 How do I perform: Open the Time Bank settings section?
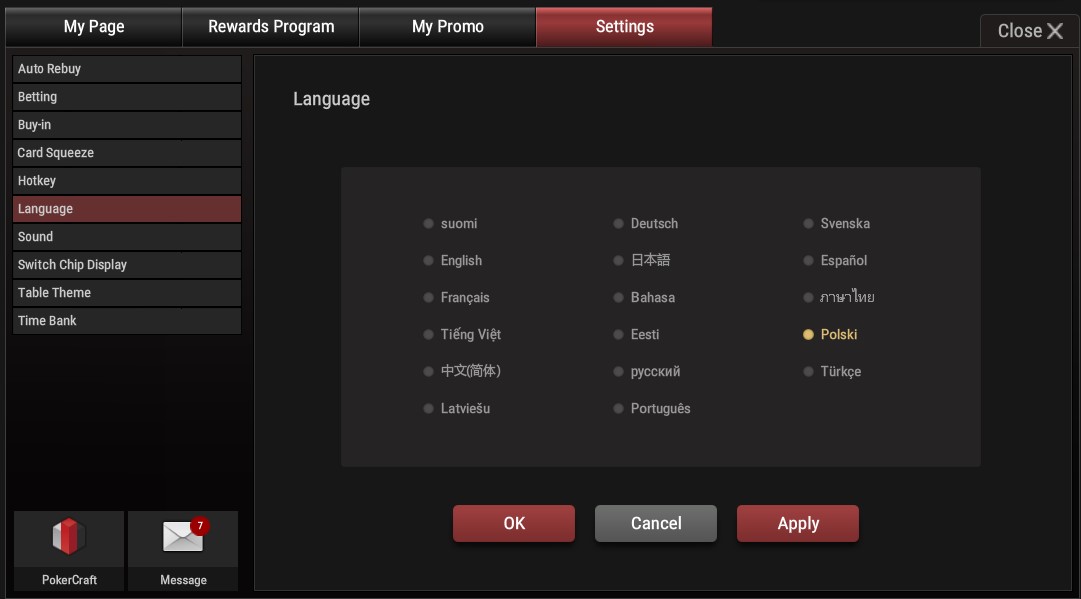click(127, 321)
